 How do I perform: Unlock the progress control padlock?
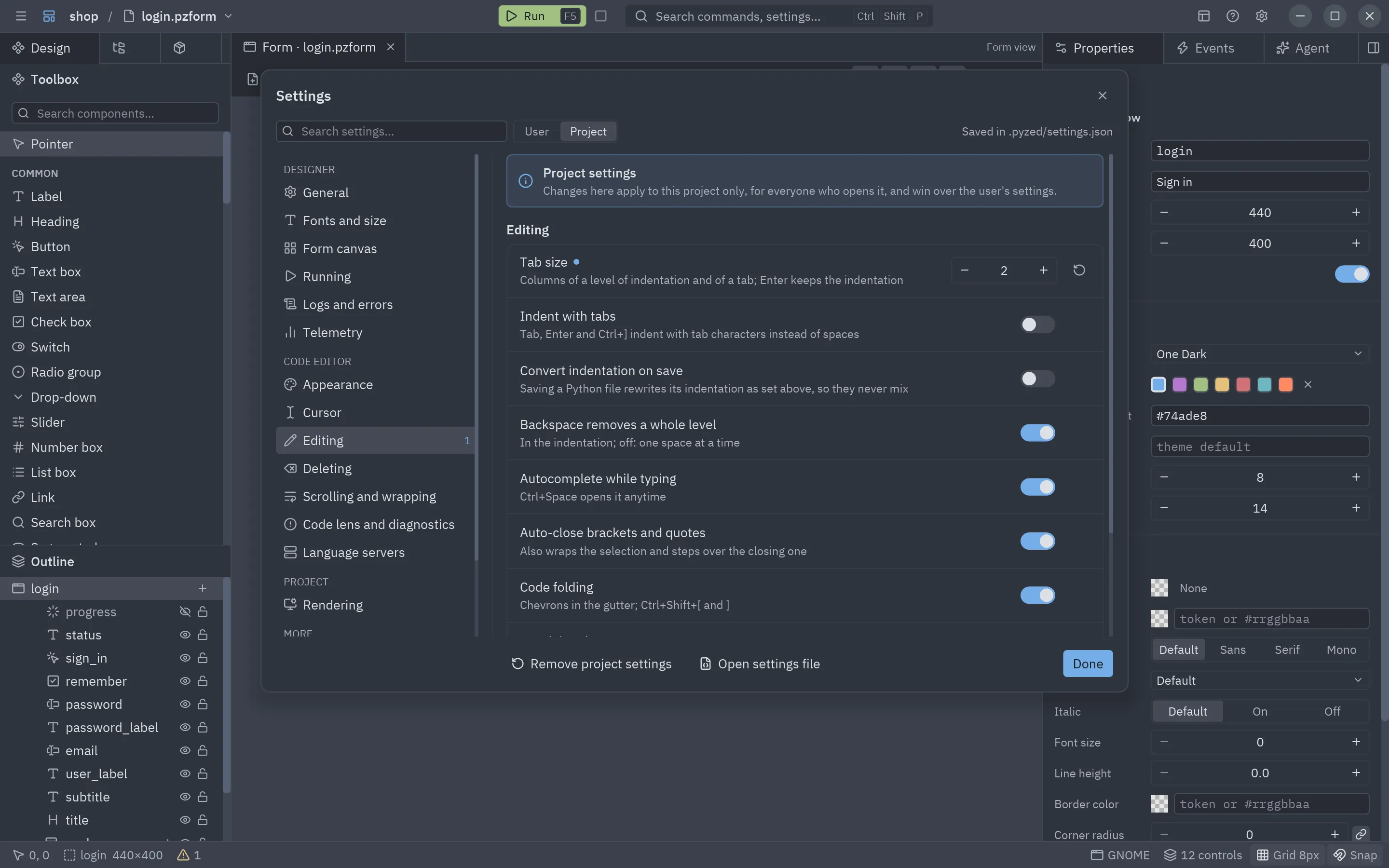[203, 612]
